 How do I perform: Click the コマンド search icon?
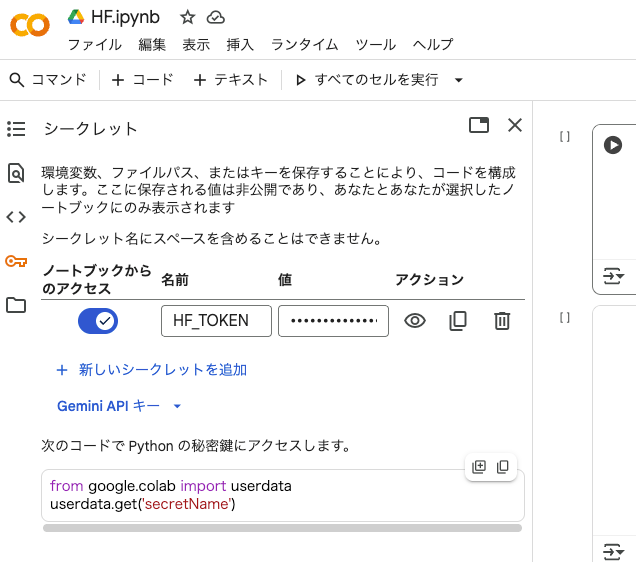click(x=17, y=80)
